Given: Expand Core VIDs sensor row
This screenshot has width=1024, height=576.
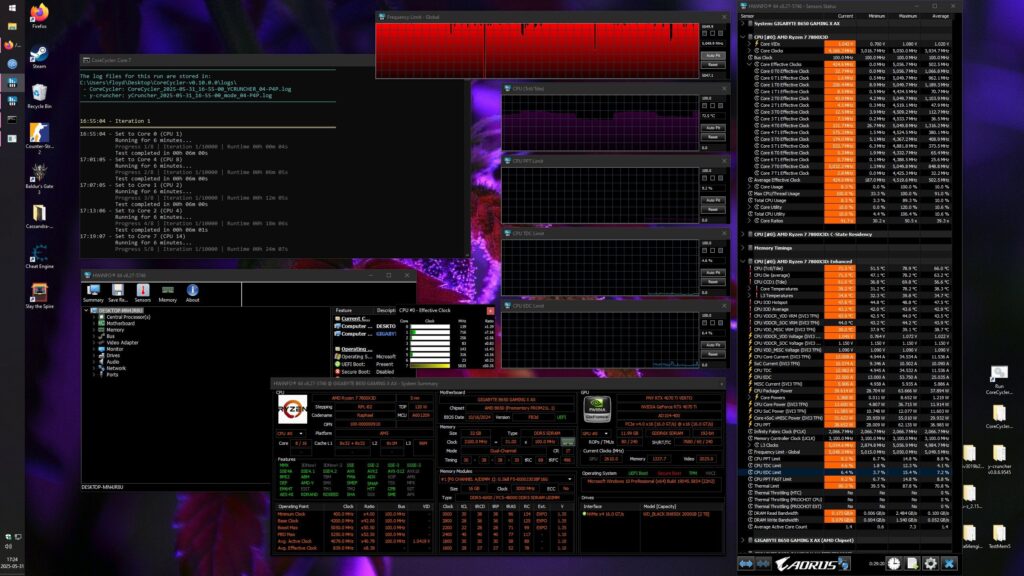Looking at the screenshot, I should pyautogui.click(x=750, y=44).
